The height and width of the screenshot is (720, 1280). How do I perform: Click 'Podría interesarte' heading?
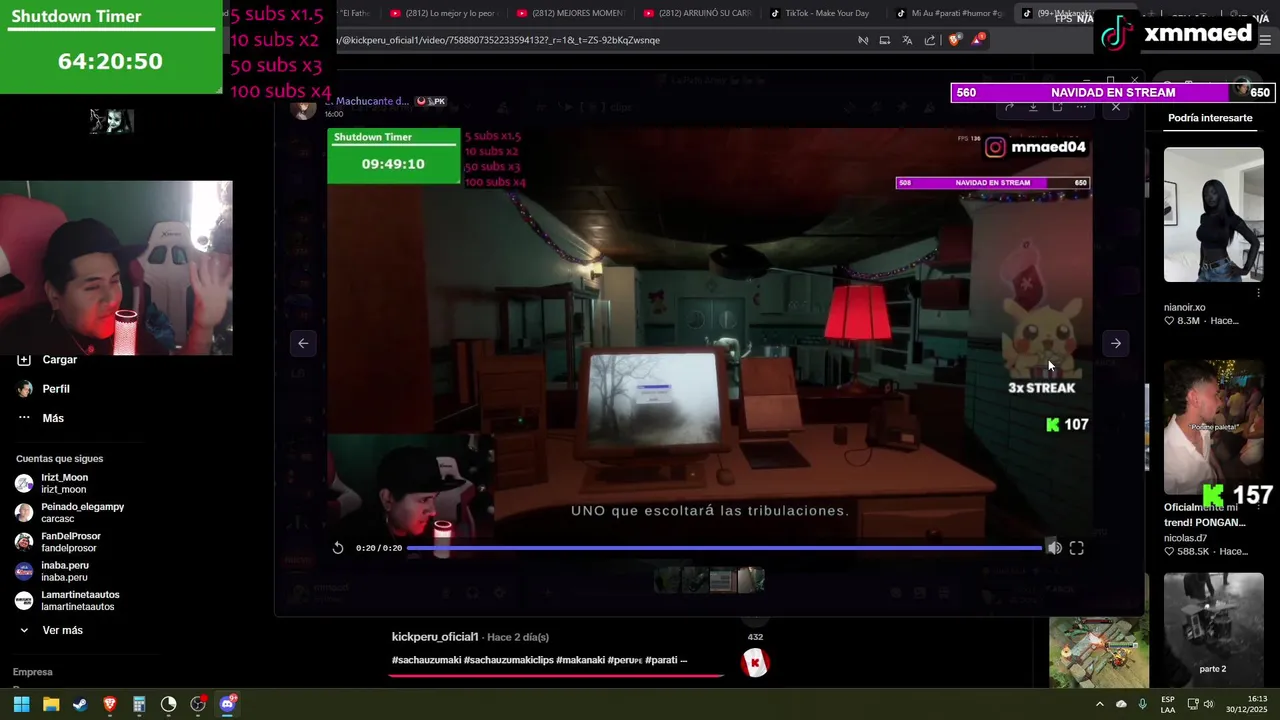tap(1210, 118)
